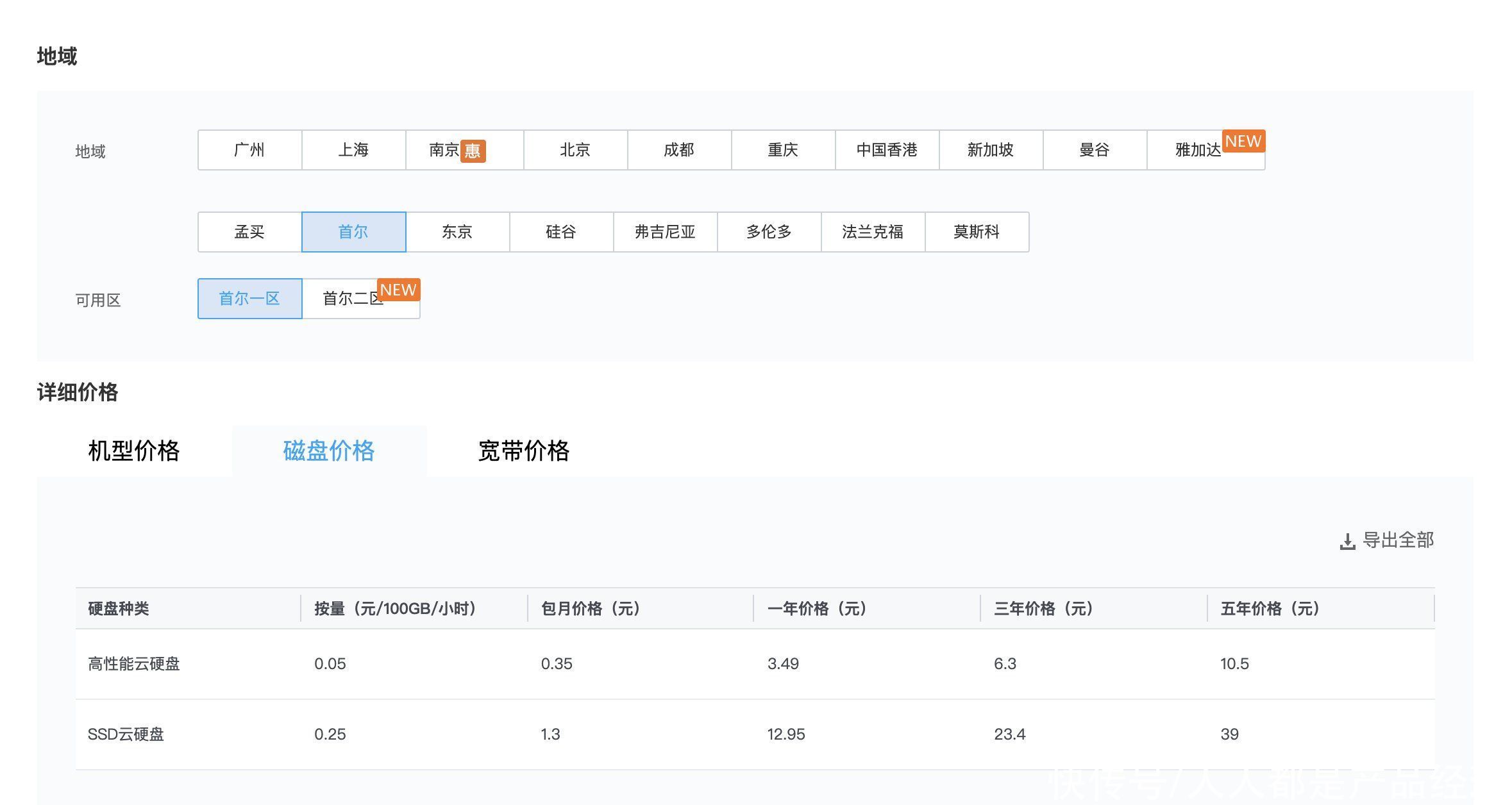1512x805 pixels.
Task: Click the 0.05 hourly price cell
Action: [x=330, y=664]
